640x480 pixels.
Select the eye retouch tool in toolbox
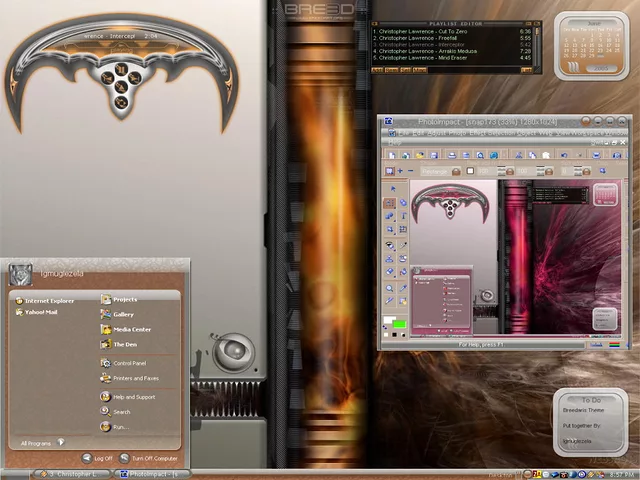(x=390, y=245)
